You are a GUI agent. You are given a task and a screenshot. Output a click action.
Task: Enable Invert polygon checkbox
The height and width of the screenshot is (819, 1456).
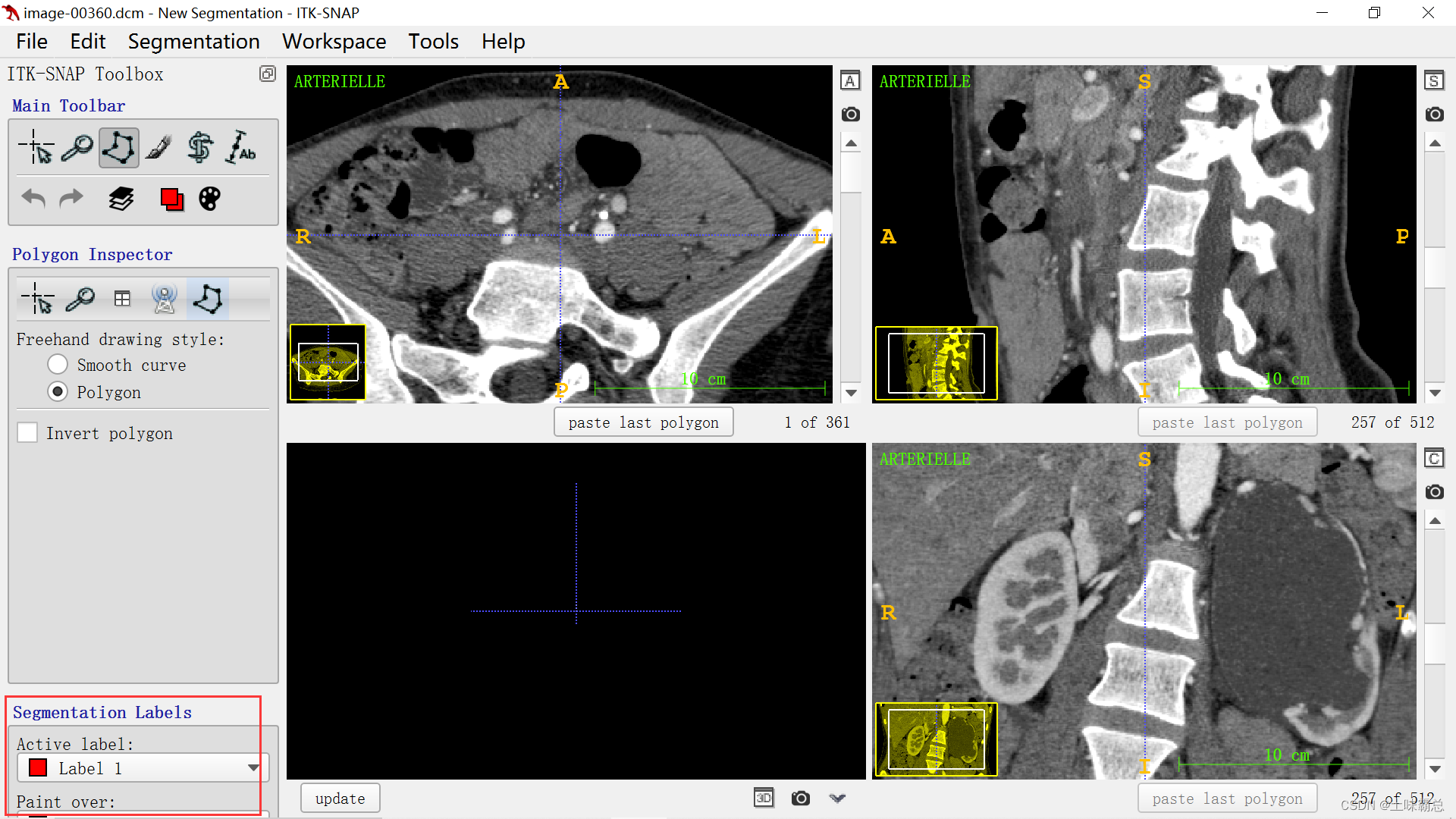tap(28, 433)
